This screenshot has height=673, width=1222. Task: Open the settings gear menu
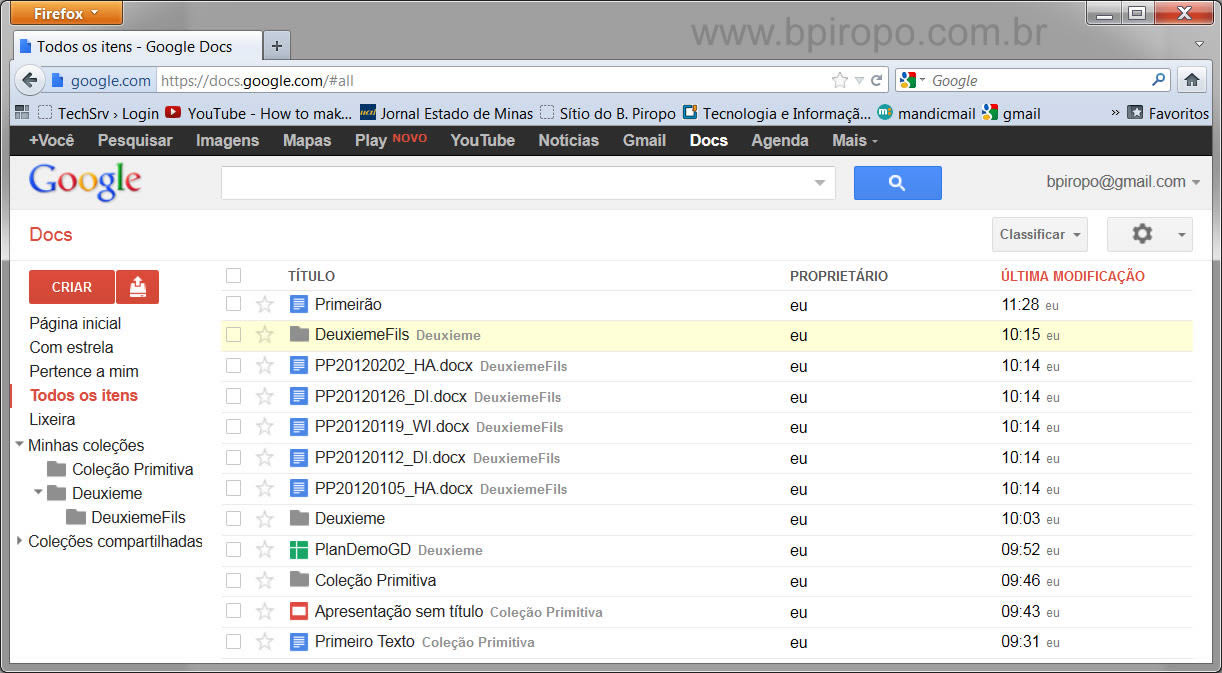pos(1149,234)
